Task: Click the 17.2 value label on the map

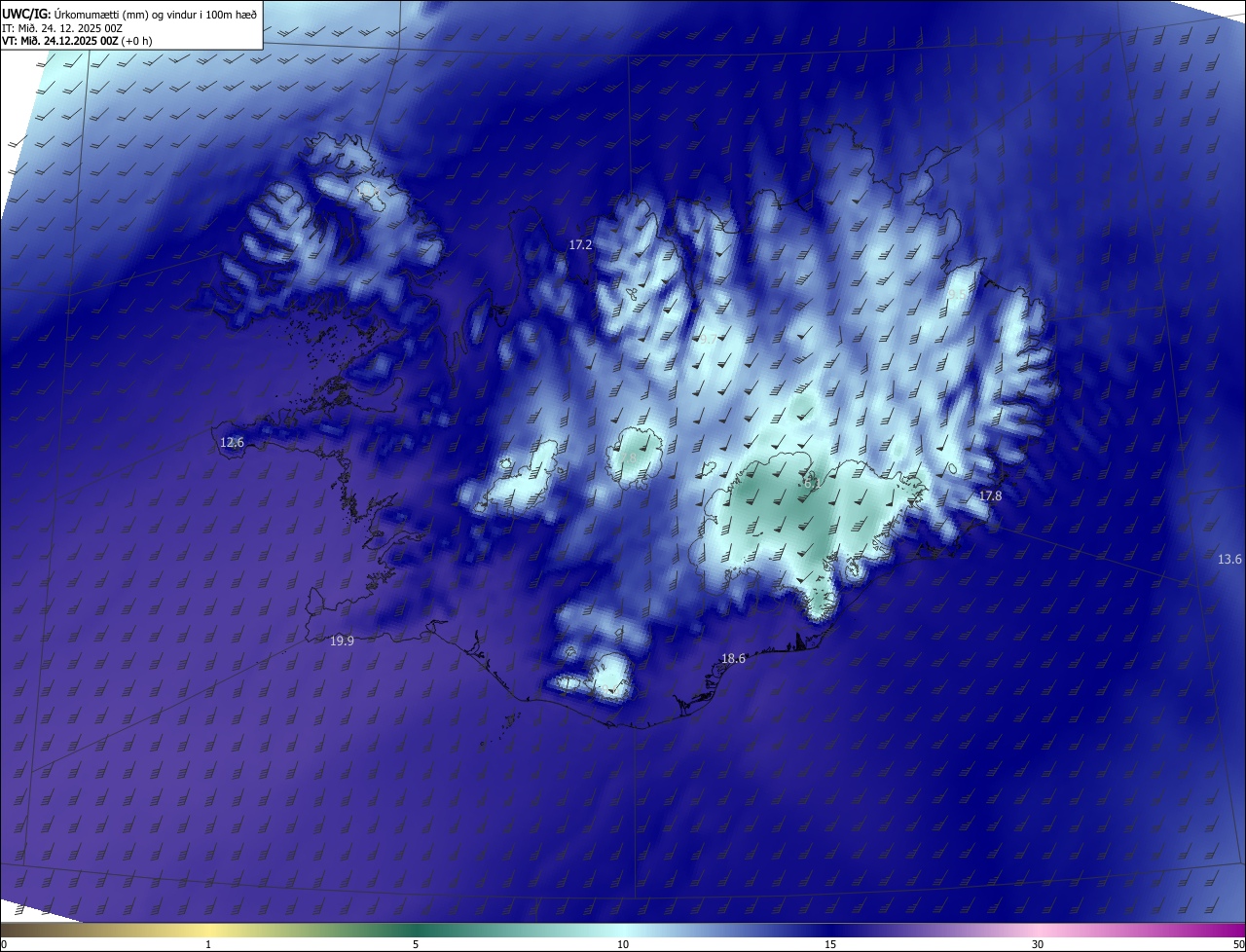Action: click(580, 245)
